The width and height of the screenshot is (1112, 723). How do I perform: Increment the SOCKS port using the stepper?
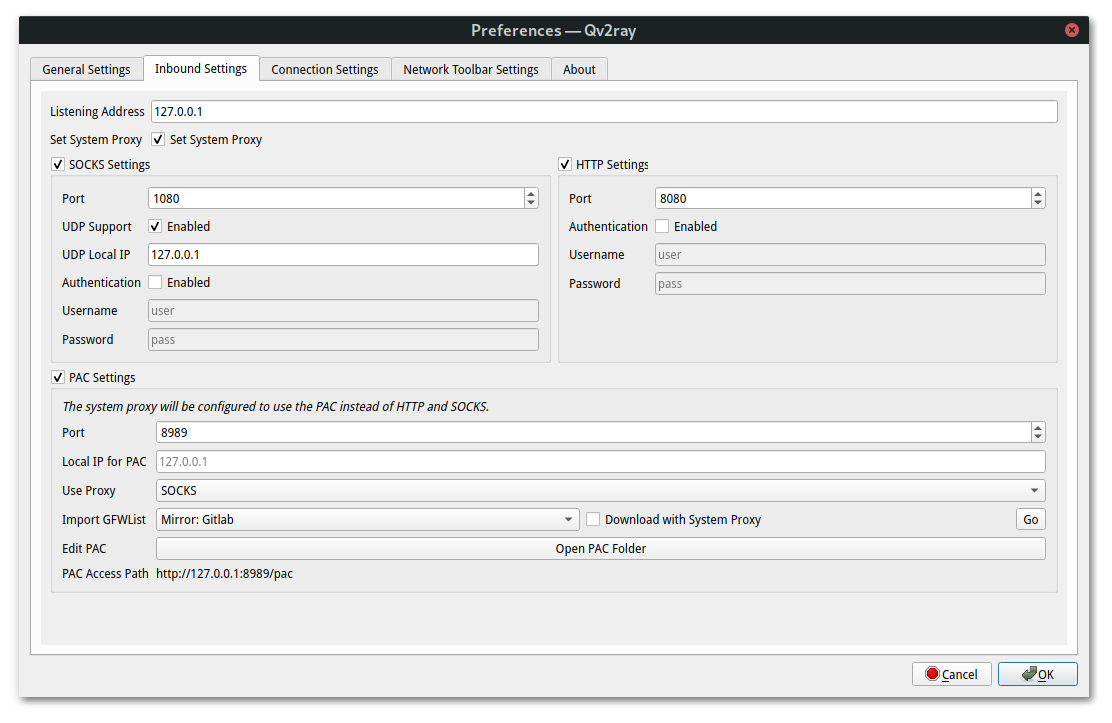click(x=531, y=193)
